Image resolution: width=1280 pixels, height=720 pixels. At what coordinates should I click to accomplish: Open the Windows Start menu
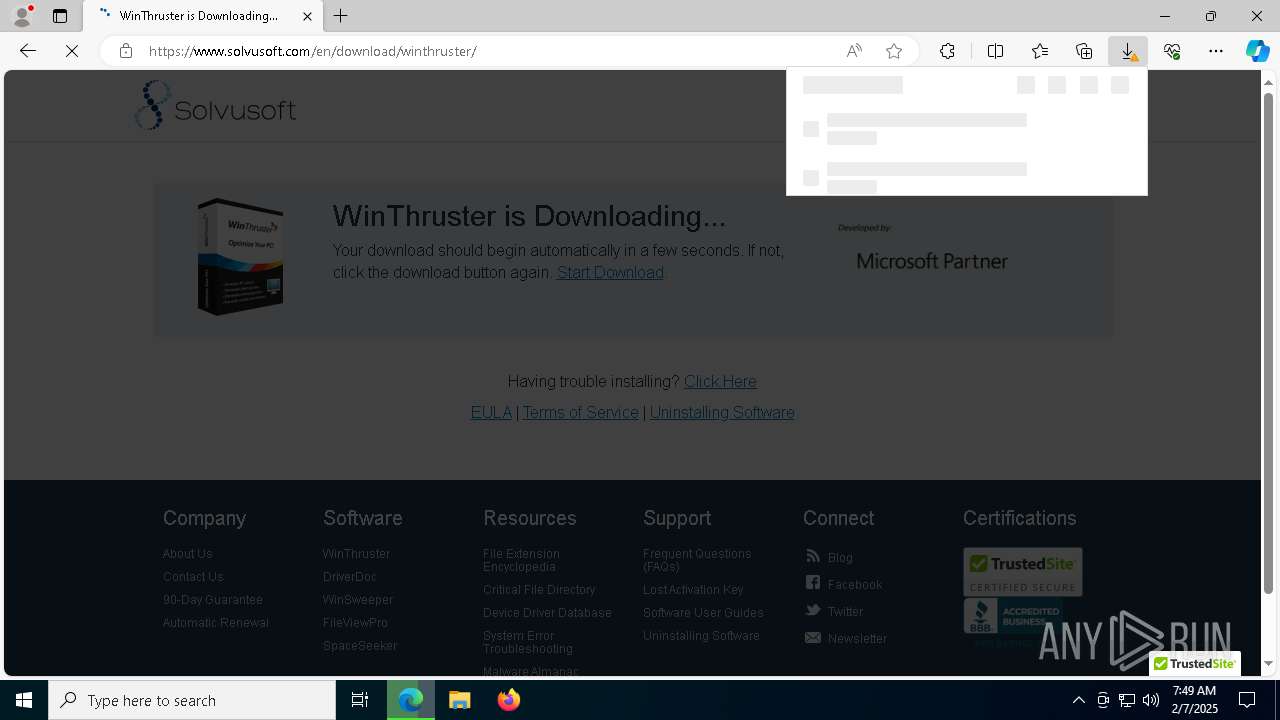(x=24, y=700)
